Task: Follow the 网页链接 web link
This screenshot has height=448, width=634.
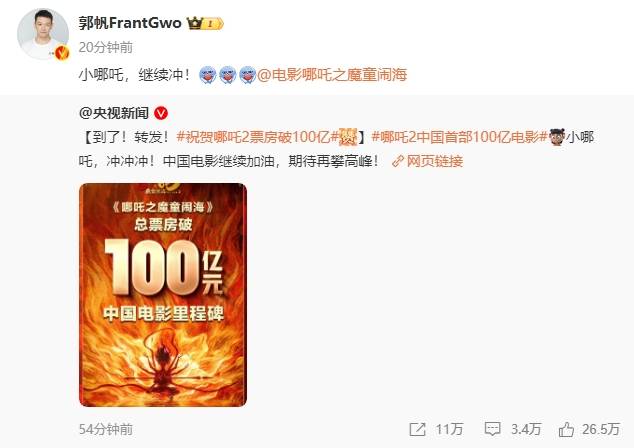Action: (x=435, y=161)
